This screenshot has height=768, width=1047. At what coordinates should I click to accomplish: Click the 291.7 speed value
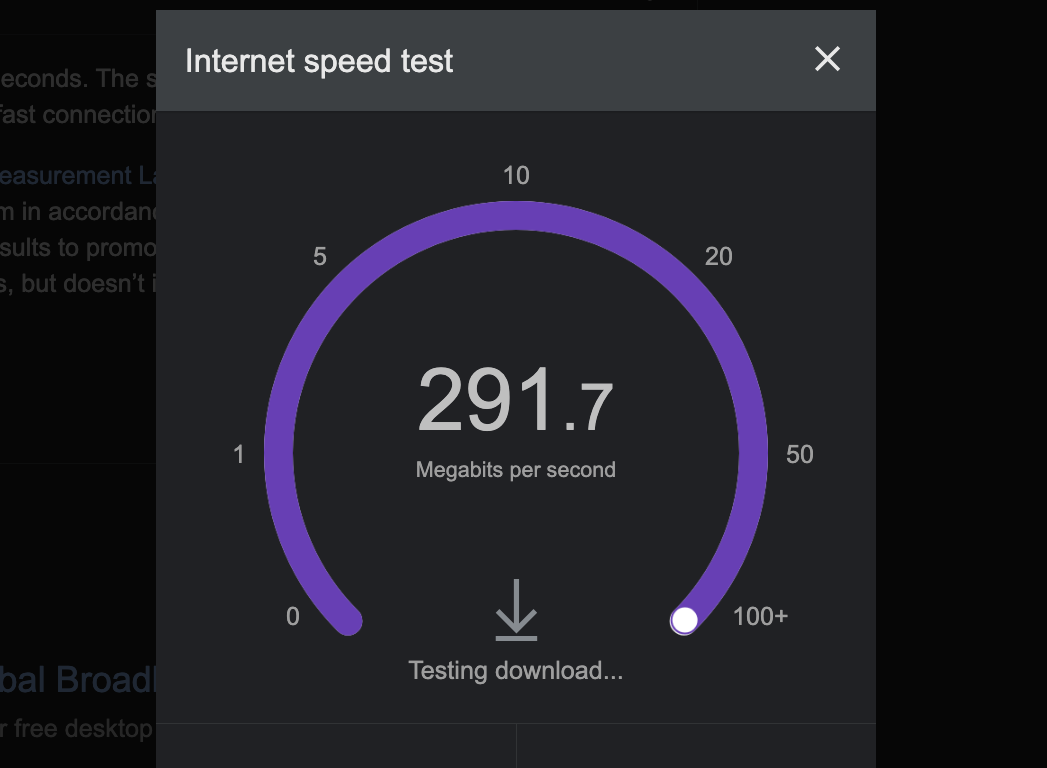(516, 398)
